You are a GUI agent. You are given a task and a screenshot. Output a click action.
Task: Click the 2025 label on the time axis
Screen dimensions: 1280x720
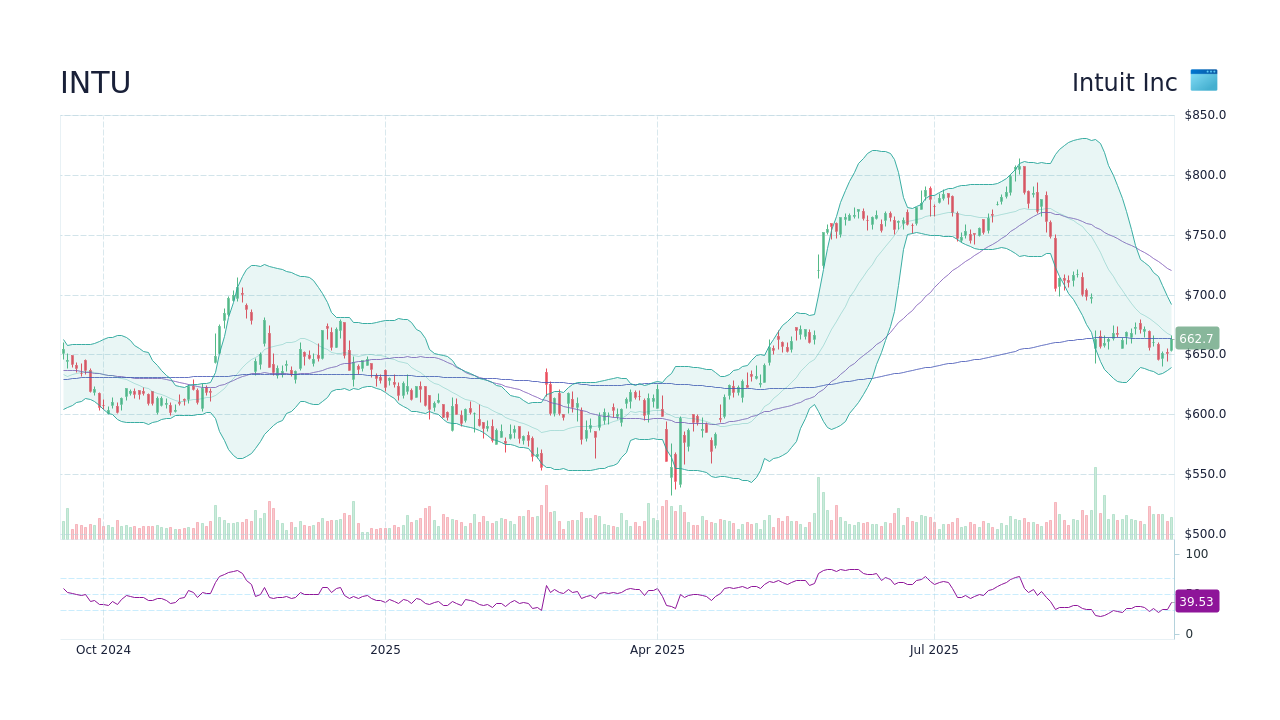pos(386,649)
